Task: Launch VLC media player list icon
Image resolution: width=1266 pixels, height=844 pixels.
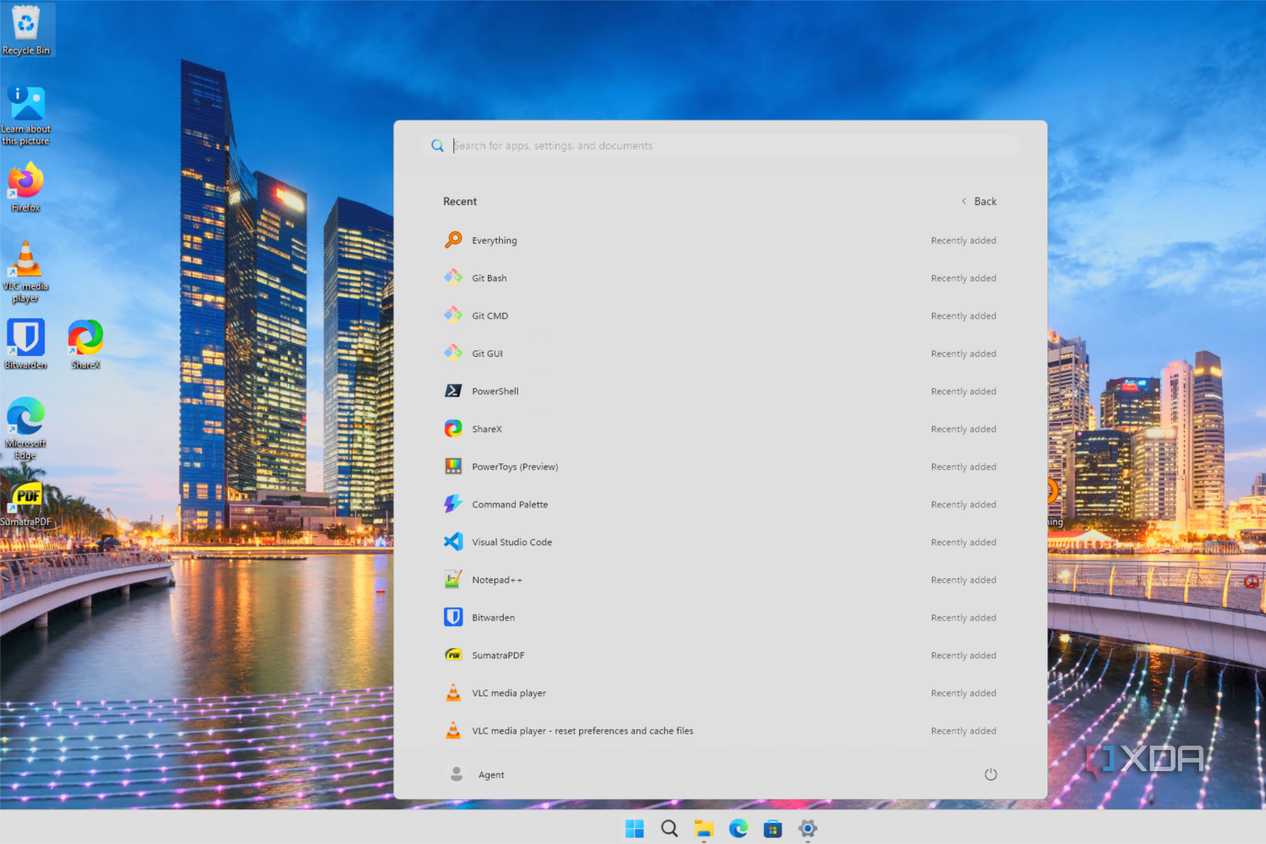Action: click(x=453, y=693)
